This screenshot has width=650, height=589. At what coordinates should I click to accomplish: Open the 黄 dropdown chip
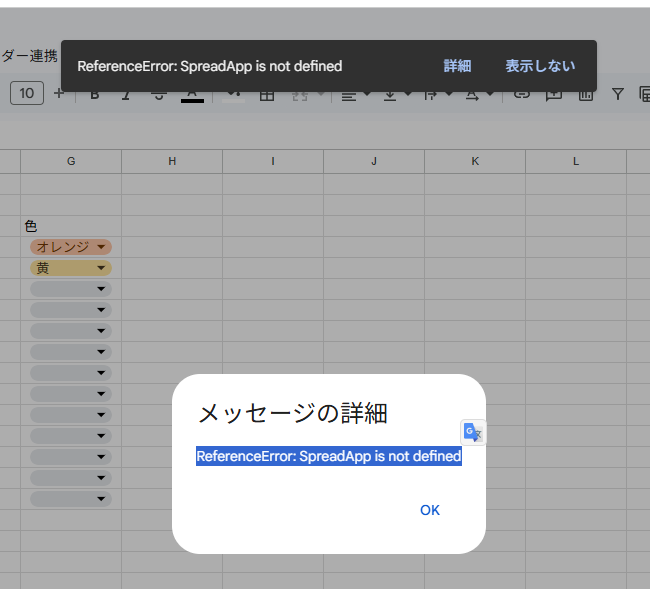point(70,268)
